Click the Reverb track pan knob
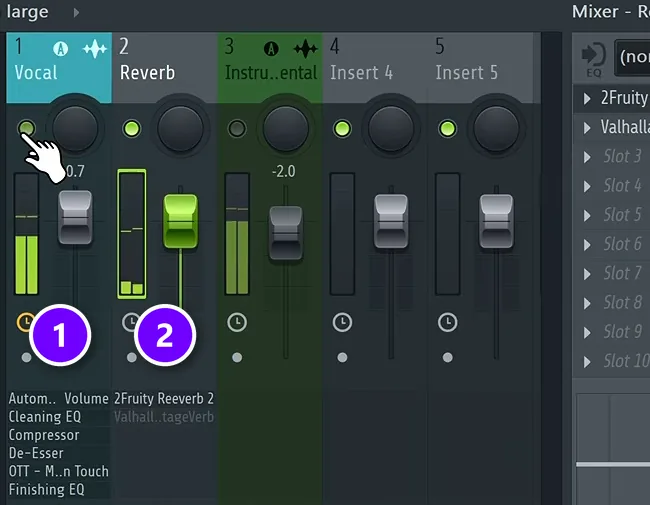This screenshot has width=650, height=505. [180, 128]
